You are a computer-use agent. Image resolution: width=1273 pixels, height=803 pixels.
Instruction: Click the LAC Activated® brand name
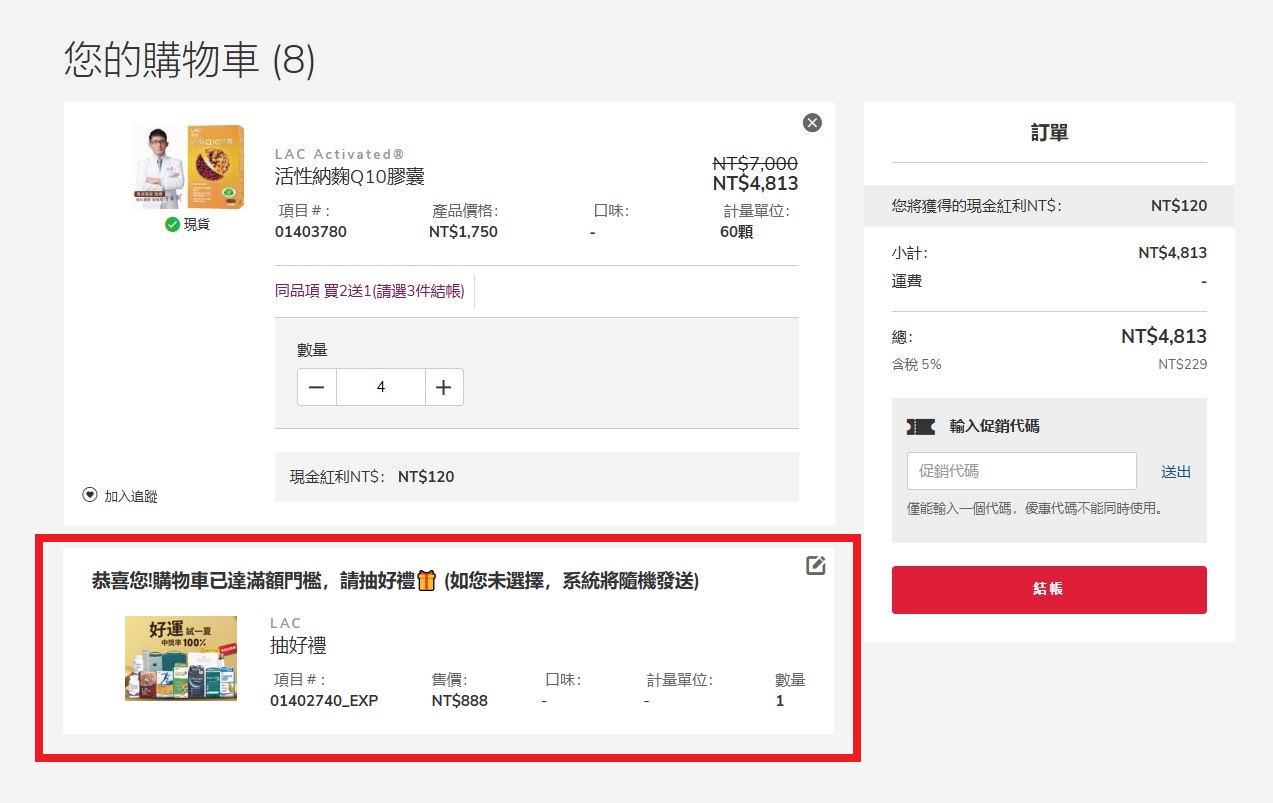coord(340,154)
